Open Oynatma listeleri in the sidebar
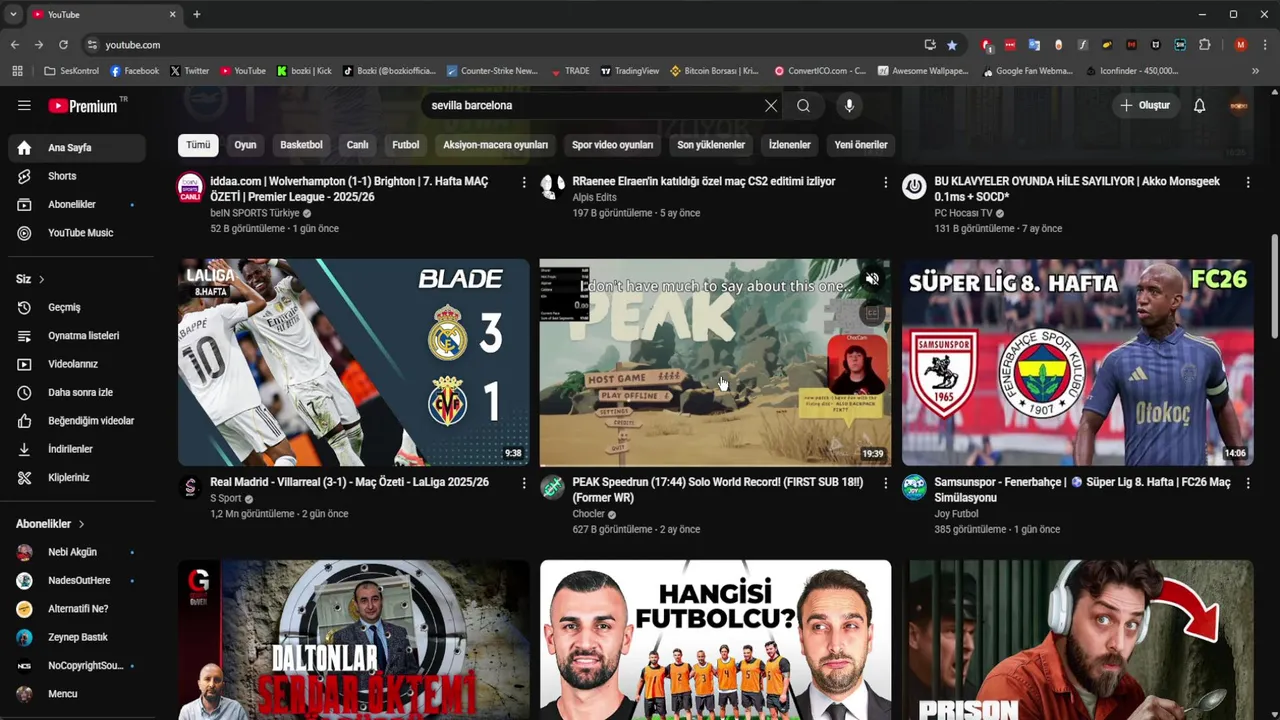Image resolution: width=1280 pixels, height=720 pixels. (77, 336)
